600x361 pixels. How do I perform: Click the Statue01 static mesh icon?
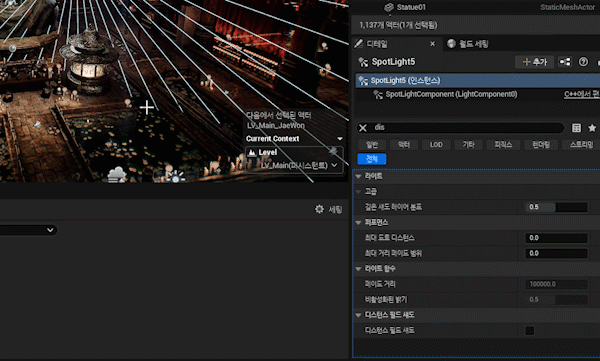pos(389,7)
